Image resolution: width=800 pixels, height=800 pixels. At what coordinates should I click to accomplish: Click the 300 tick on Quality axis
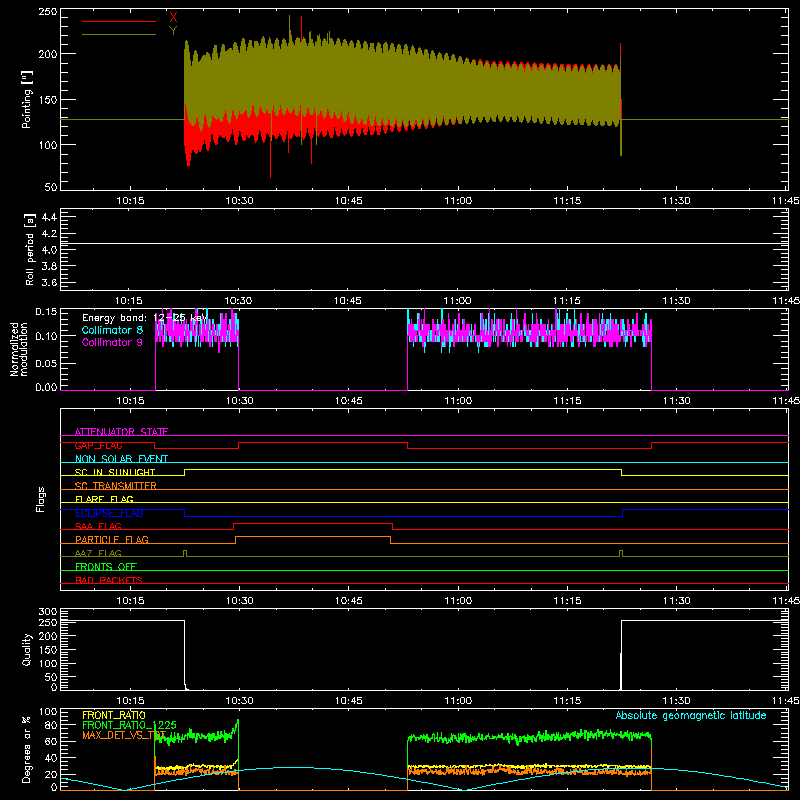pyautogui.click(x=48, y=612)
